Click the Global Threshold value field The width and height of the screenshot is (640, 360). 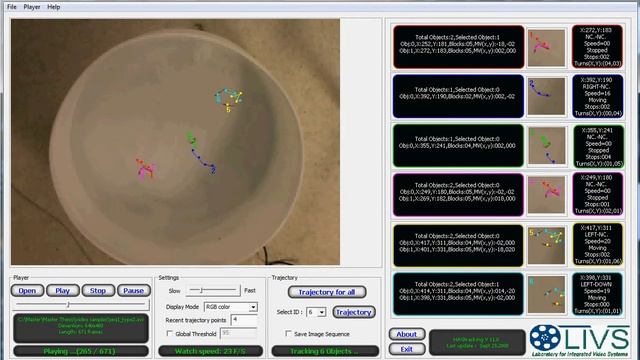click(238, 333)
